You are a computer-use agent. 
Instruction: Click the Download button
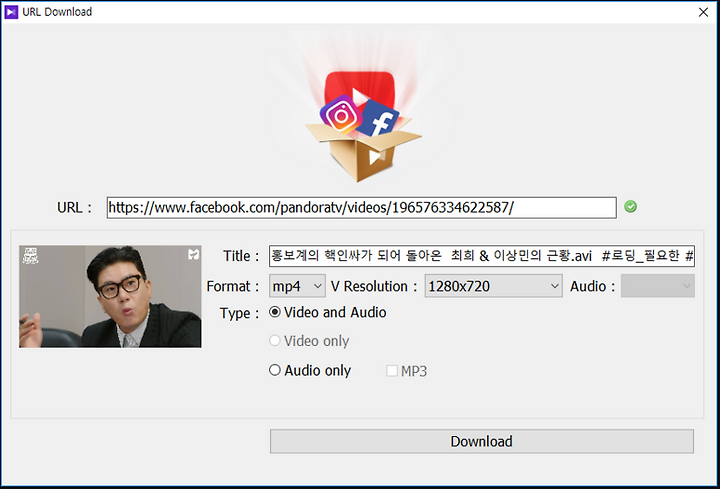(482, 441)
